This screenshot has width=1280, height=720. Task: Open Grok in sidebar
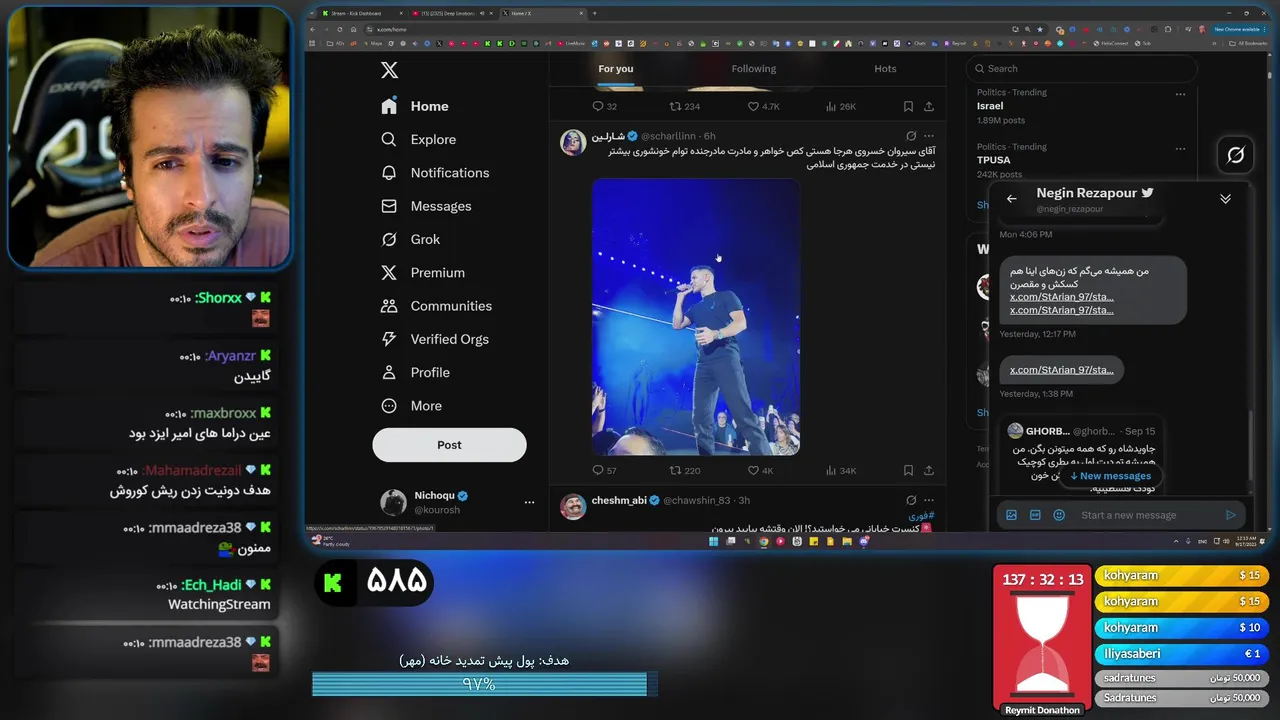[411, 239]
